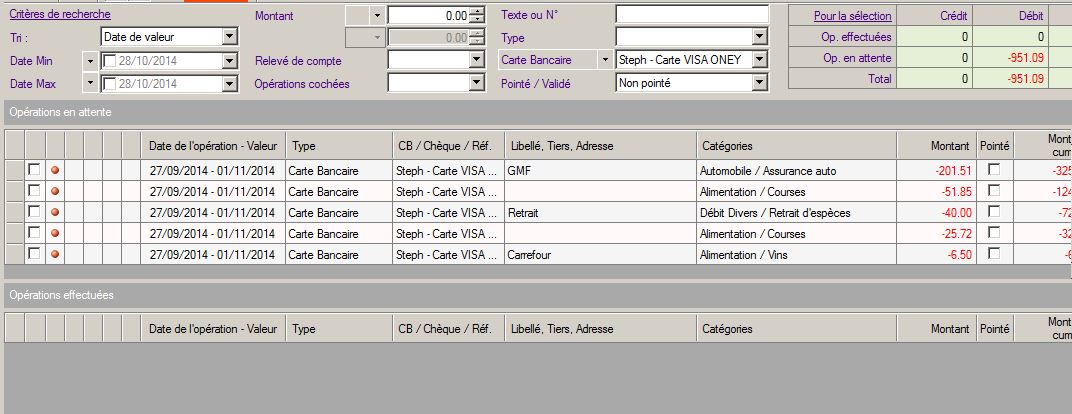
Task: Enable the Date Min checkbox
Action: [x=110, y=61]
